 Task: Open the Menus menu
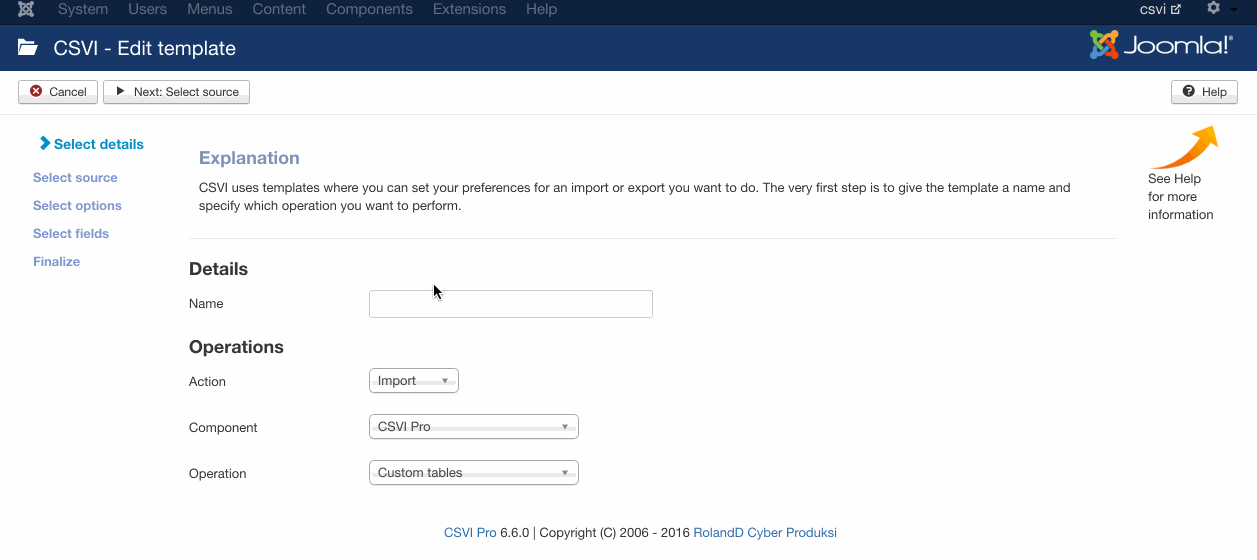pyautogui.click(x=210, y=9)
